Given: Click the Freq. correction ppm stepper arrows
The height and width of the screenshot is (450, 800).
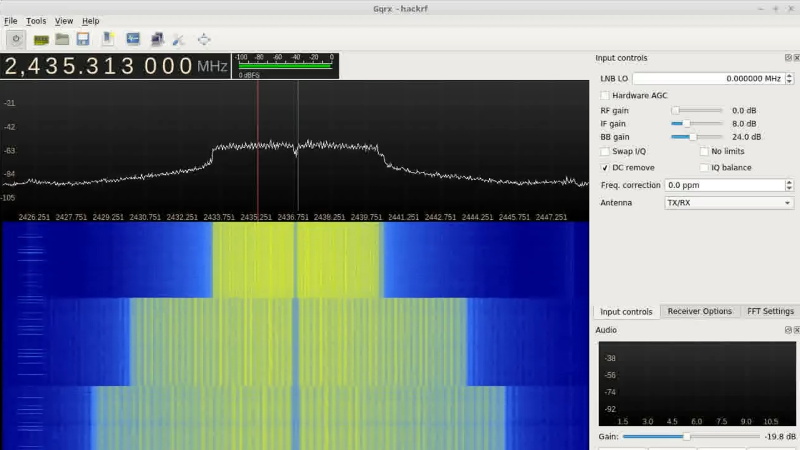Looking at the screenshot, I should (789, 185).
